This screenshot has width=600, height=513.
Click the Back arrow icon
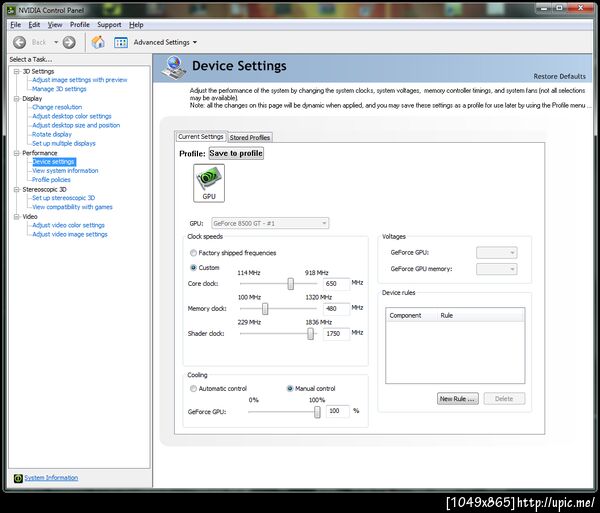pos(19,42)
